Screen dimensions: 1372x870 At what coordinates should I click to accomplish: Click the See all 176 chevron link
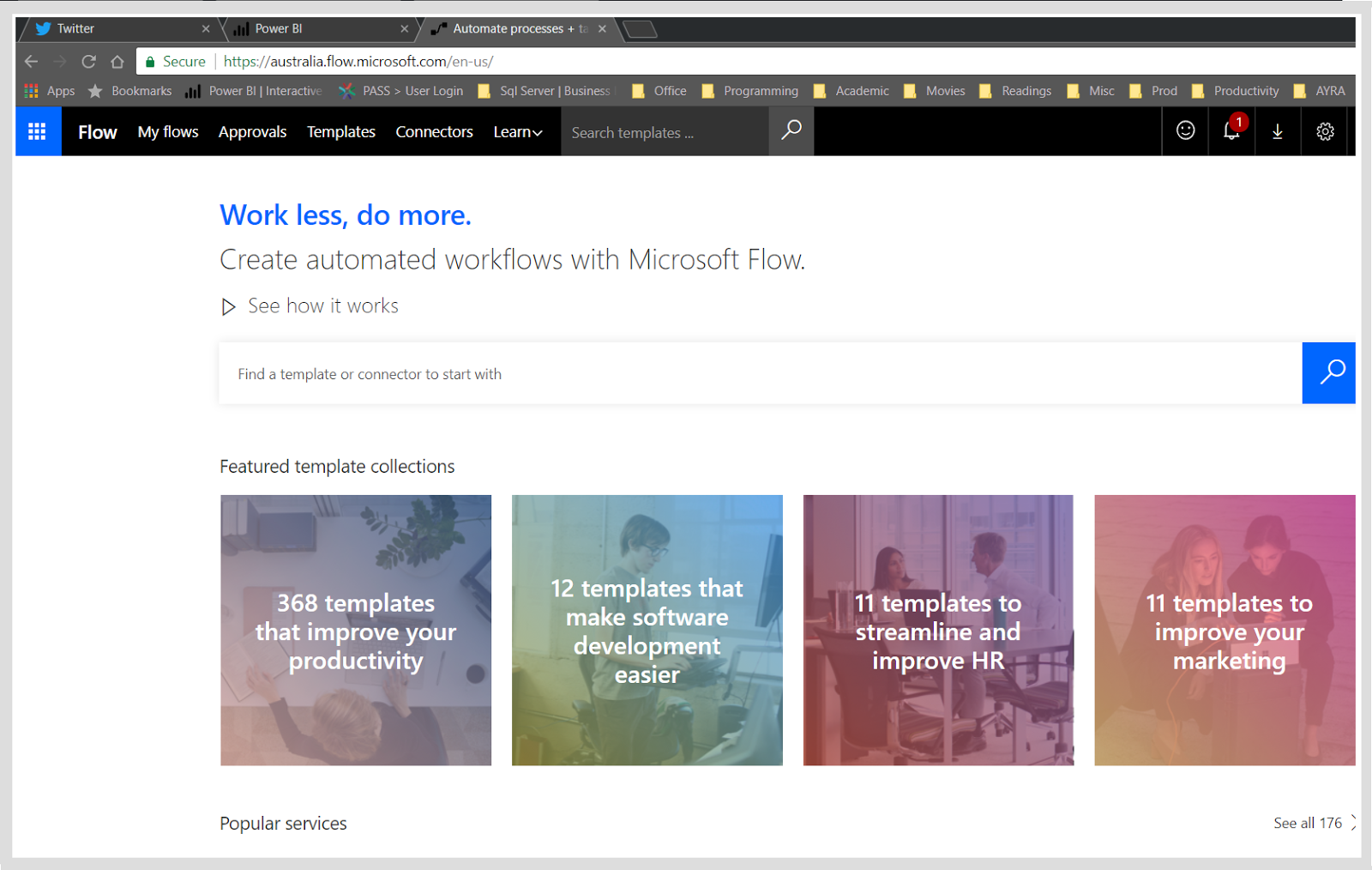coord(1315,823)
